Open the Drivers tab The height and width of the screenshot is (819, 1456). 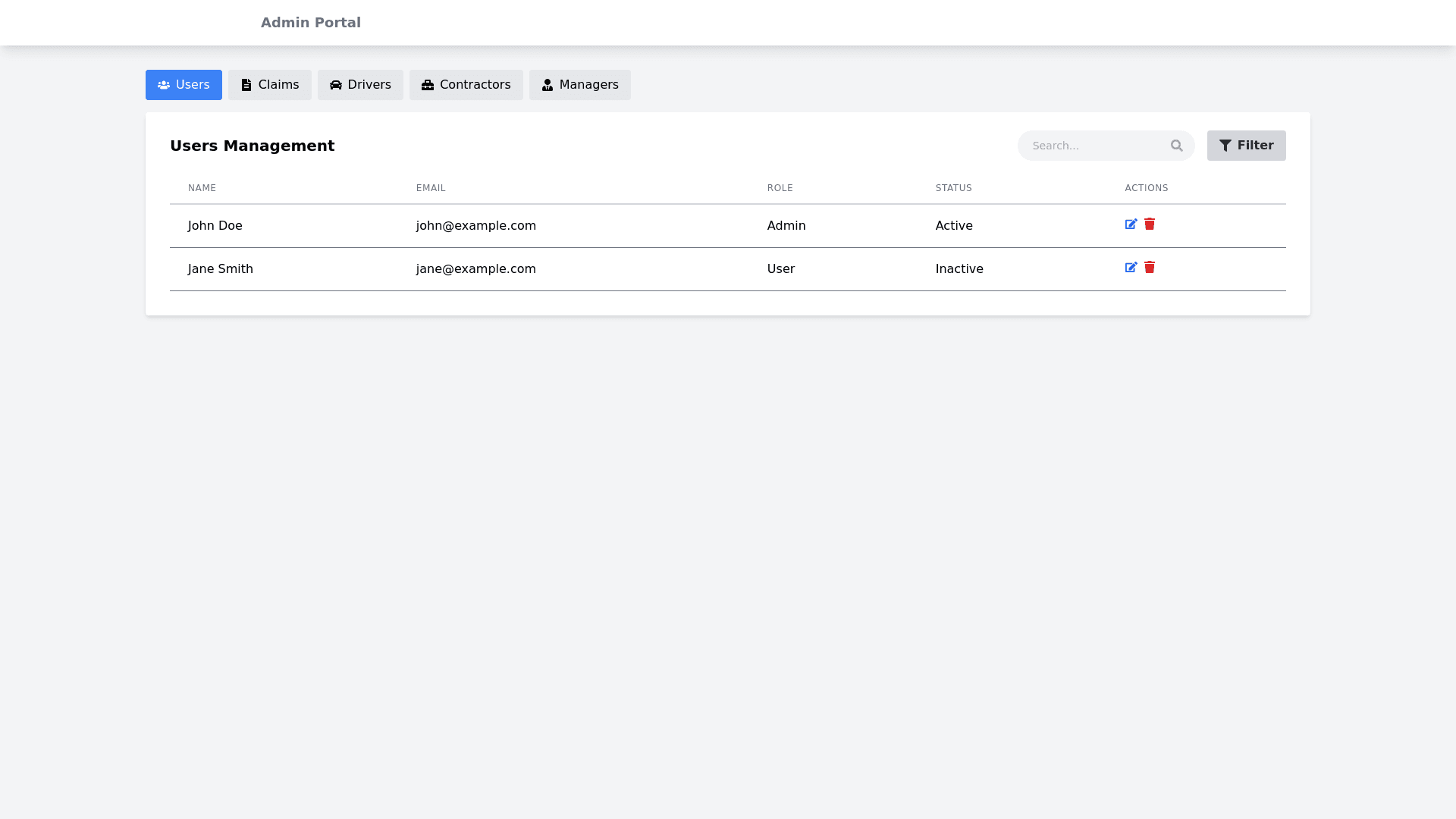(x=361, y=85)
